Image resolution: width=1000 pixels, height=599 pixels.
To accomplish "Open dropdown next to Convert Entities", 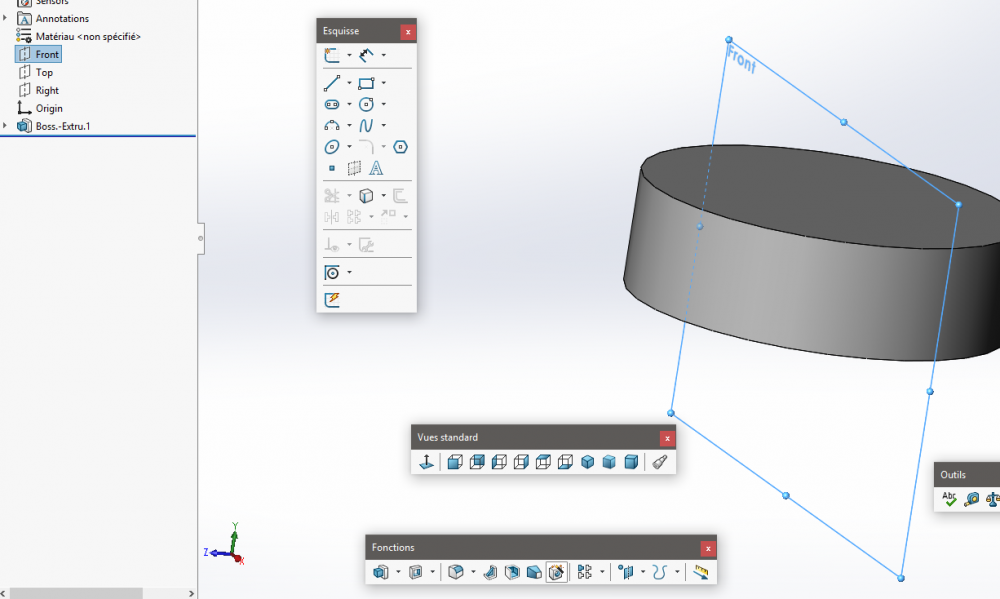I will tap(383, 195).
